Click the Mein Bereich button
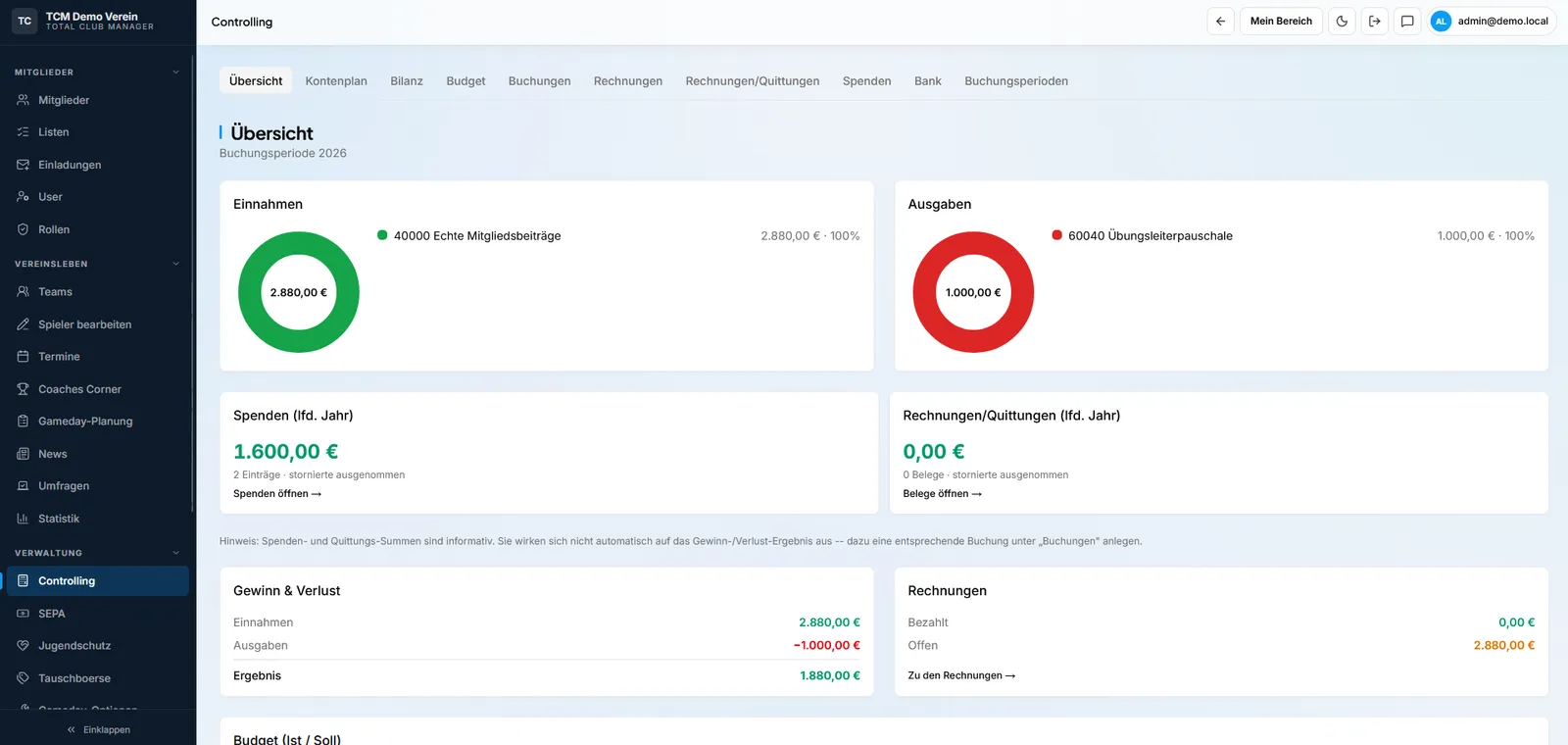This screenshot has width=1568, height=745. [x=1281, y=22]
